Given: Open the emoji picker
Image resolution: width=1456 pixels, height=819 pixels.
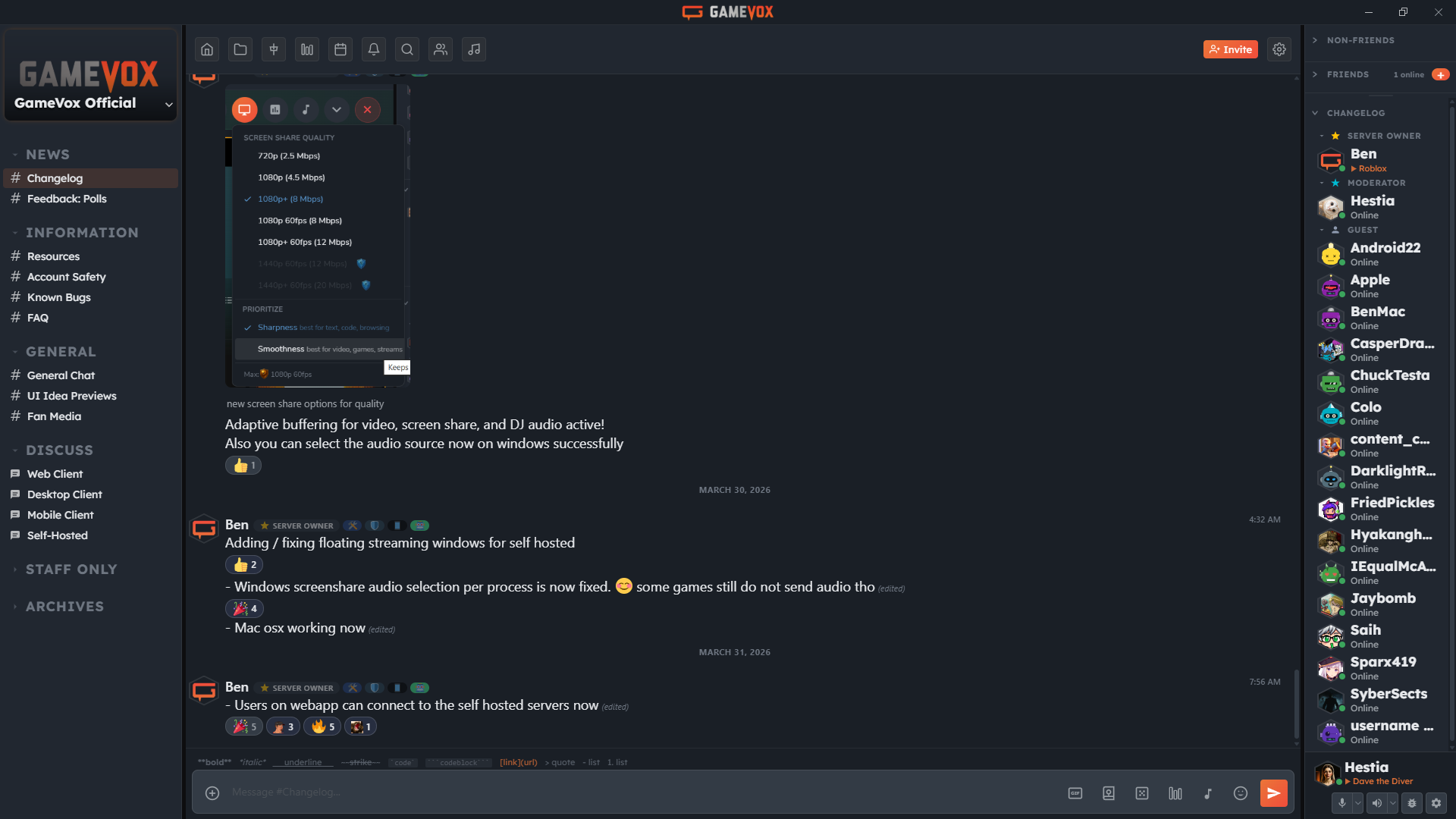Looking at the screenshot, I should point(1240,793).
